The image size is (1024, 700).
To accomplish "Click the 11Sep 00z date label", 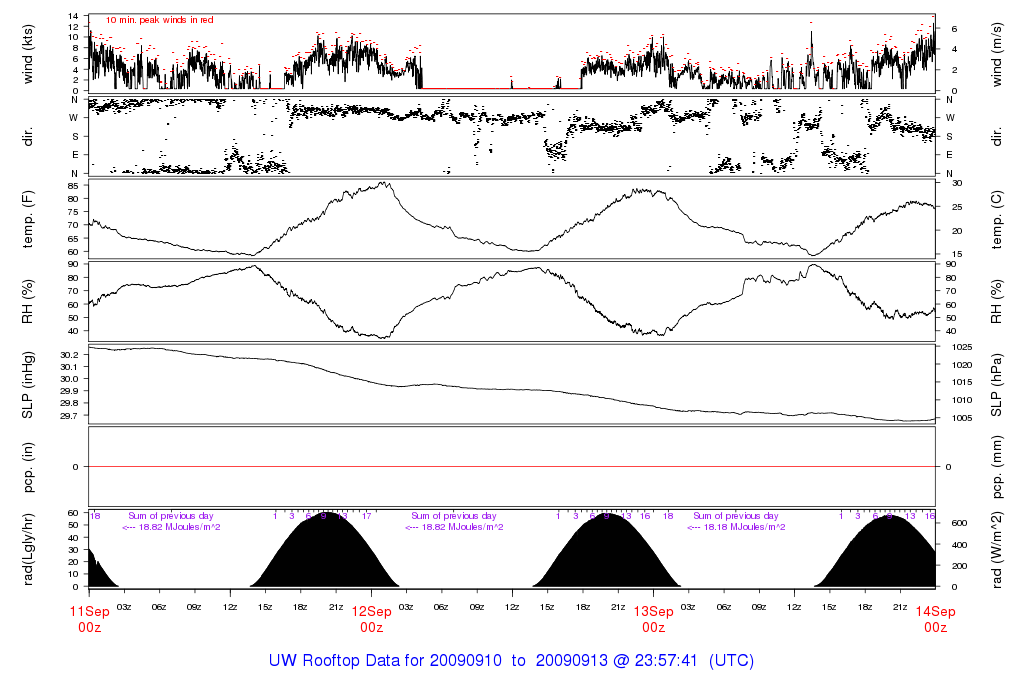I will 89,619.
